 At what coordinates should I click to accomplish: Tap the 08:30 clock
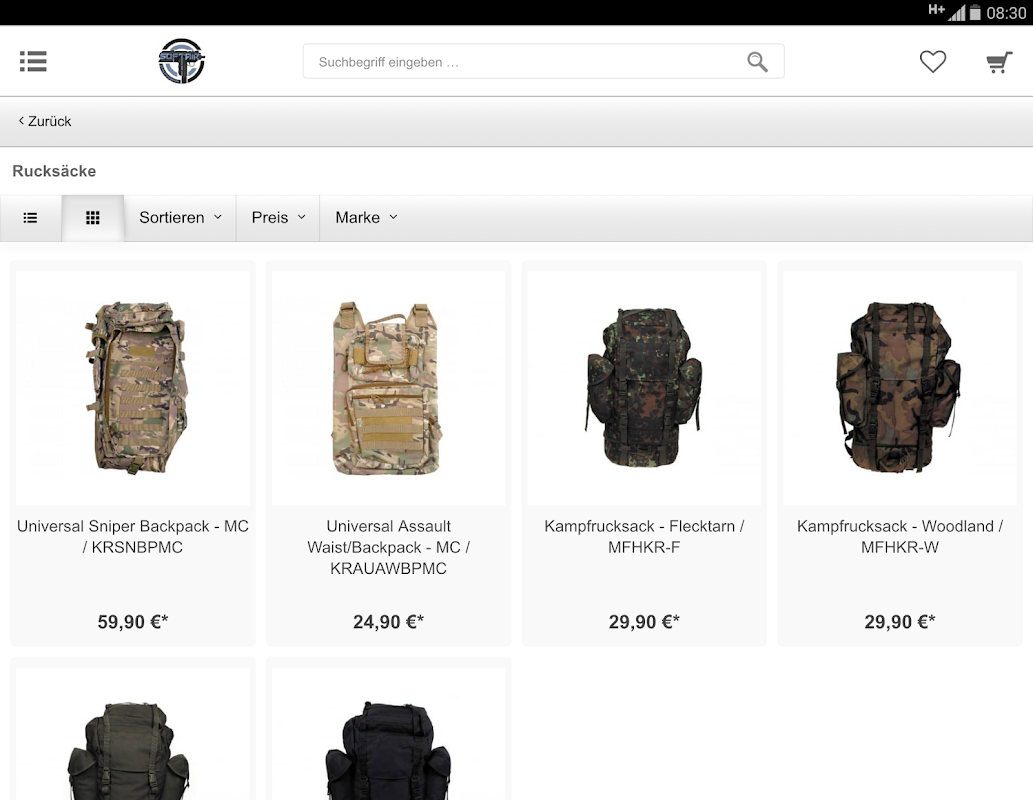point(1006,13)
